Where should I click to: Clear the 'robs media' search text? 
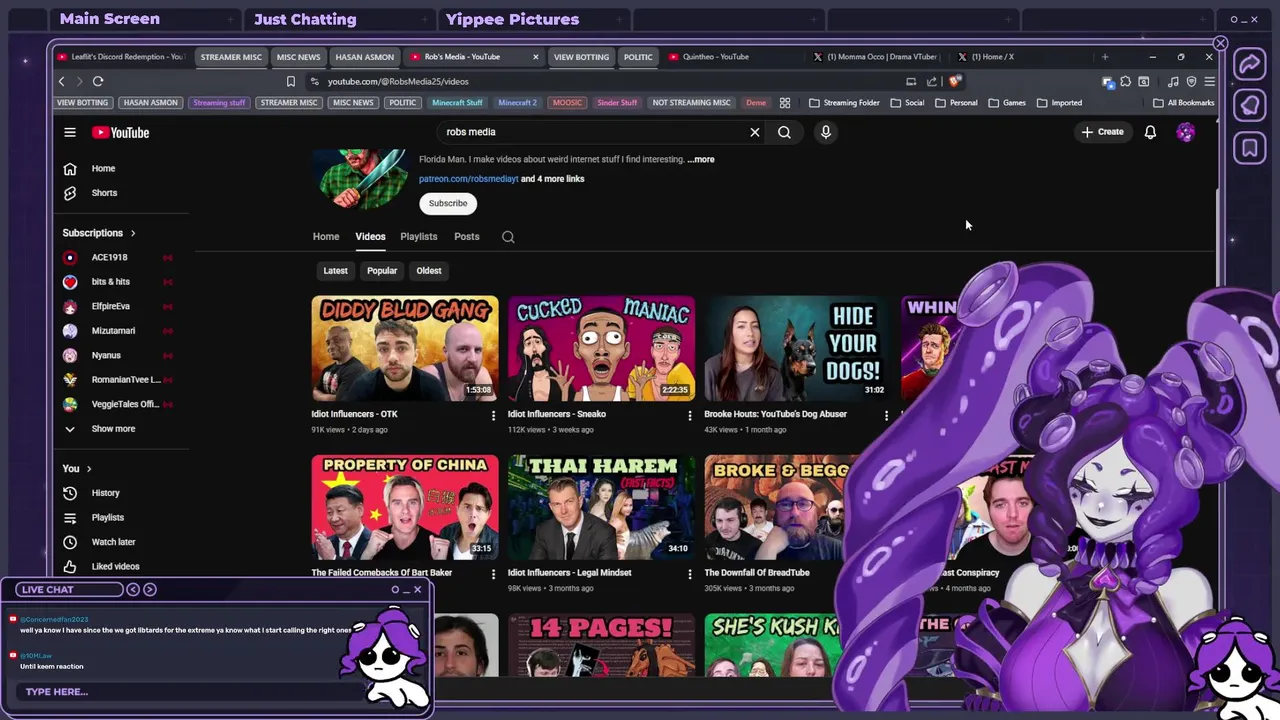point(755,132)
